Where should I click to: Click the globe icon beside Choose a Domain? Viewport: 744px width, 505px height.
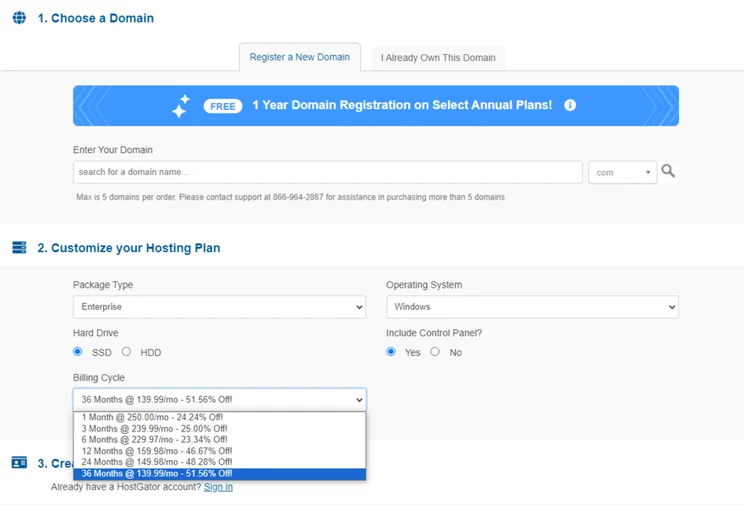point(19,18)
